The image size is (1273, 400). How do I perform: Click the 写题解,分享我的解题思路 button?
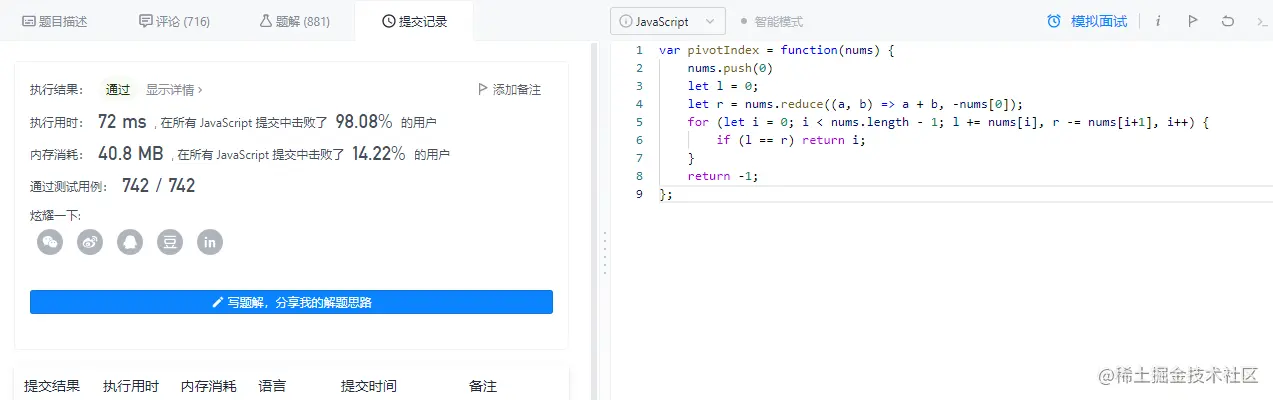pyautogui.click(x=291, y=302)
